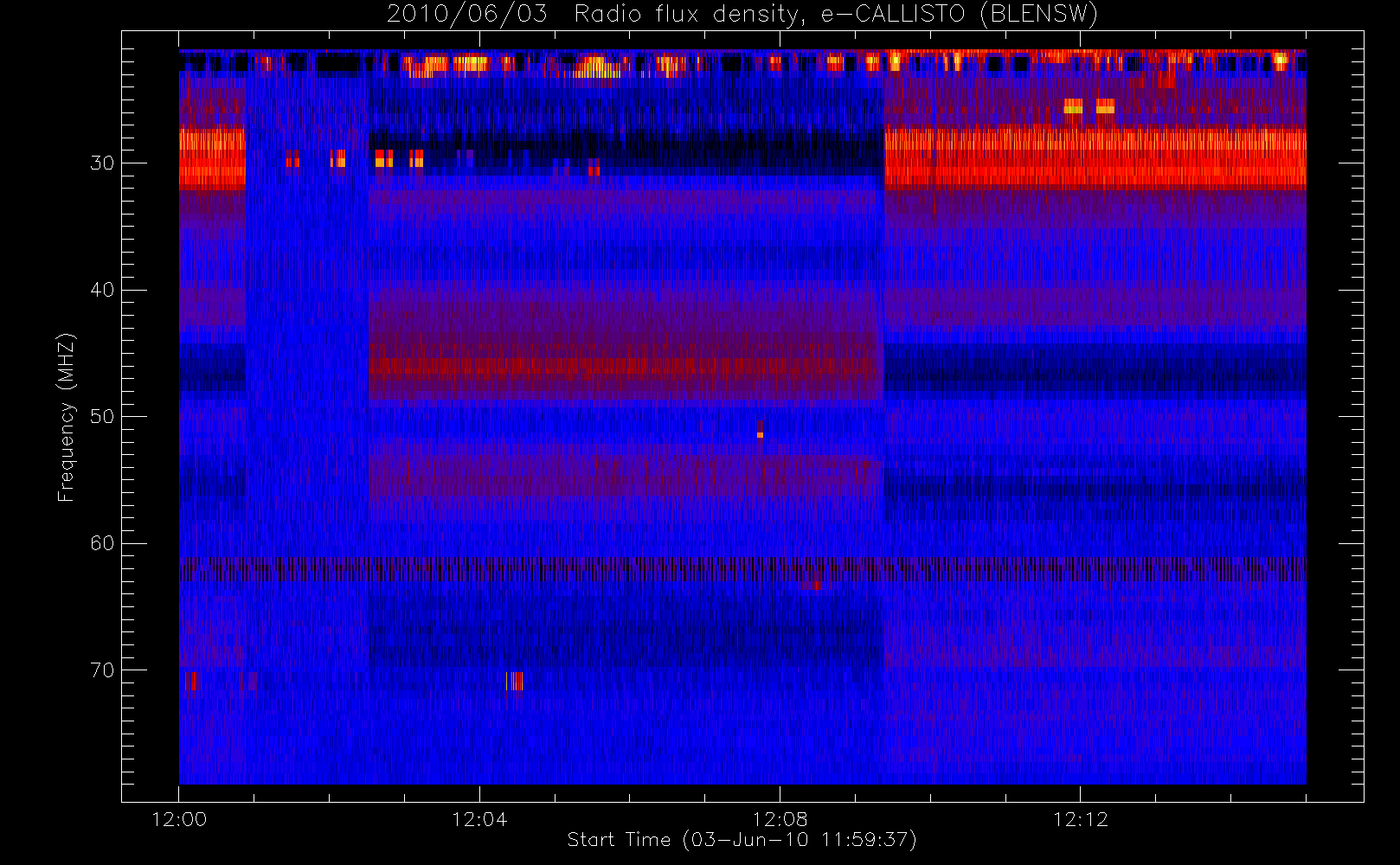
Task: Click the 30 MHz frequency tick label
Action: pos(102,163)
